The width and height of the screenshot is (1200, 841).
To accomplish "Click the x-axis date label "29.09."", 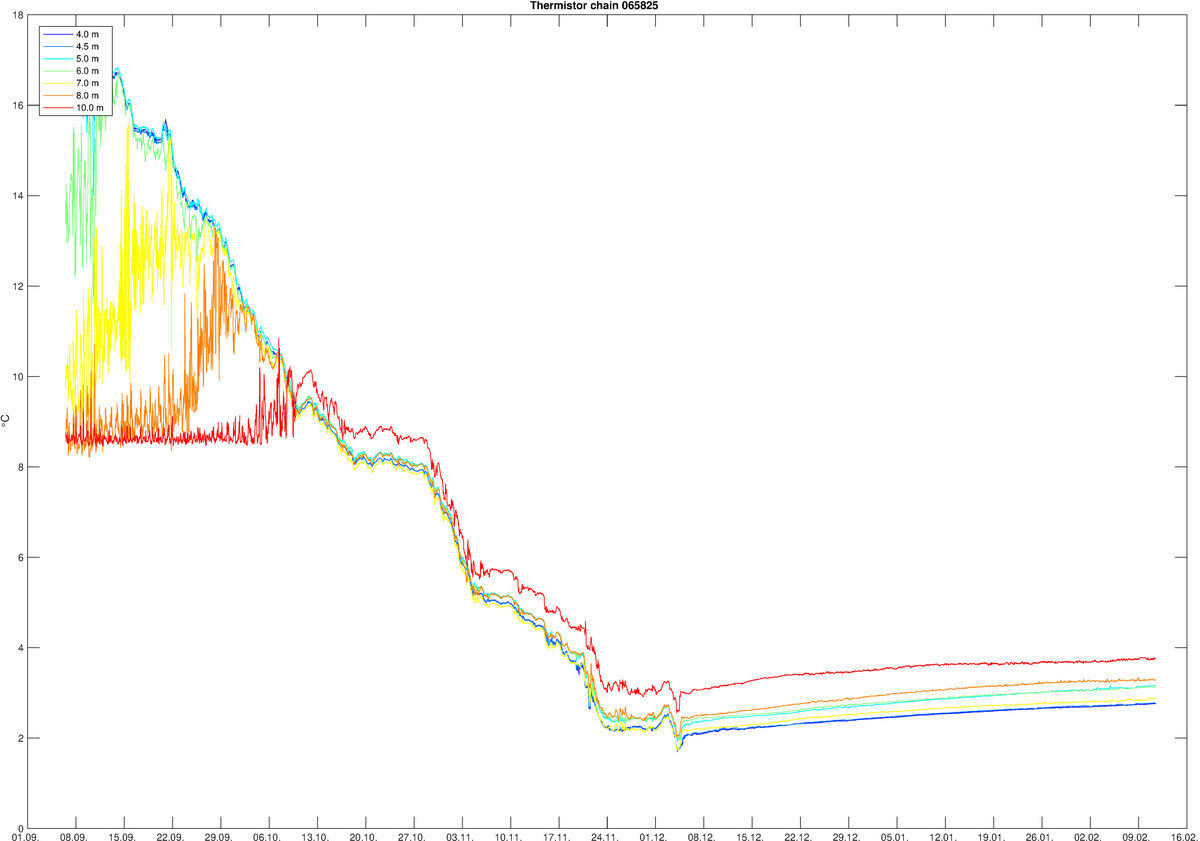I will click(x=219, y=835).
